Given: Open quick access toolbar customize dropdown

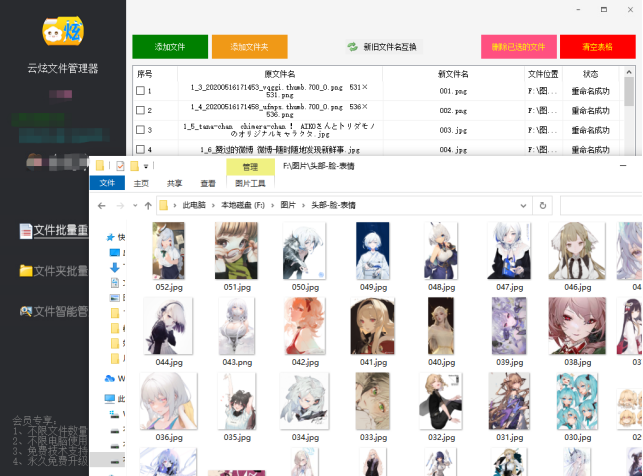Looking at the screenshot, I should click(x=146, y=166).
